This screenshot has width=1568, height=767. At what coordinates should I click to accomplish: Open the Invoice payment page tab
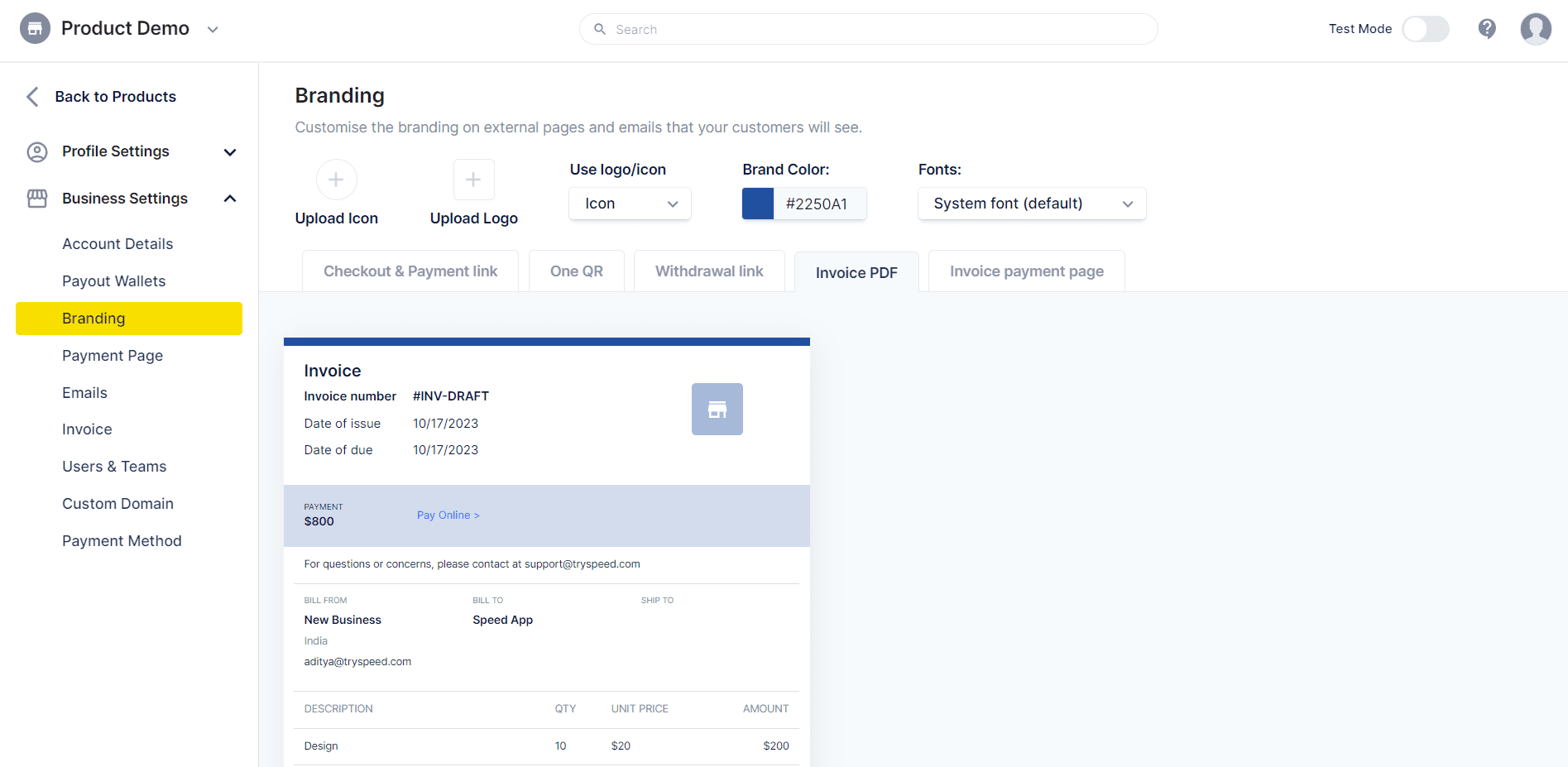click(x=1026, y=271)
